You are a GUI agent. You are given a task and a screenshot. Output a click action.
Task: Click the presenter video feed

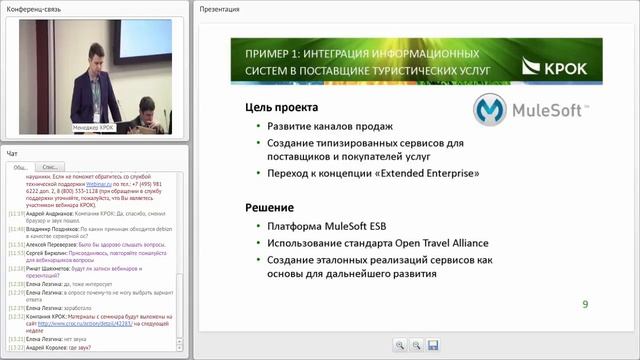(x=96, y=77)
